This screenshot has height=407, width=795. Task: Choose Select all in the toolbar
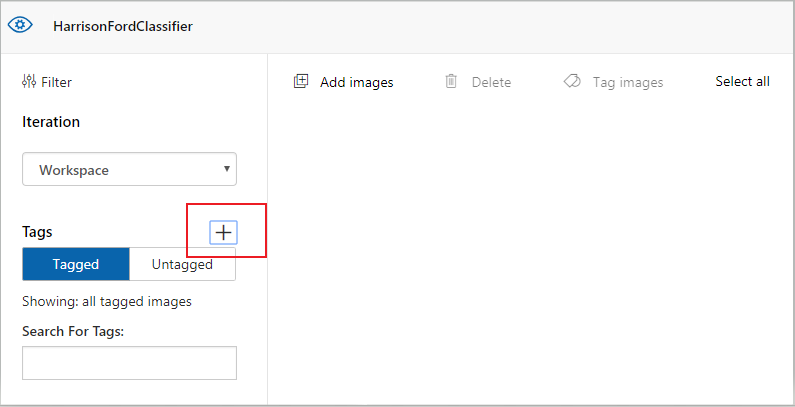point(742,82)
